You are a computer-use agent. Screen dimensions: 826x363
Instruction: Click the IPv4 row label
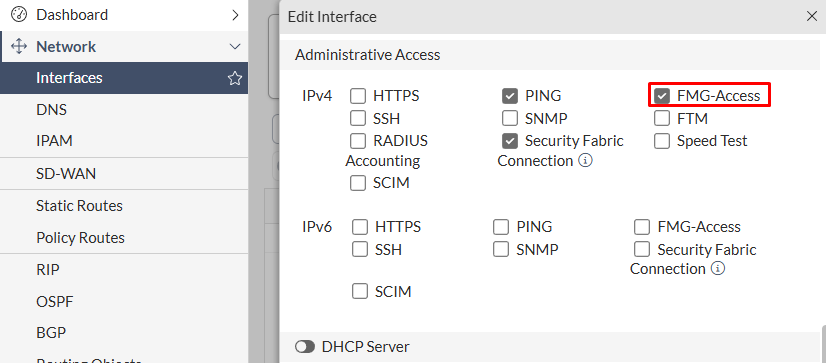click(317, 96)
